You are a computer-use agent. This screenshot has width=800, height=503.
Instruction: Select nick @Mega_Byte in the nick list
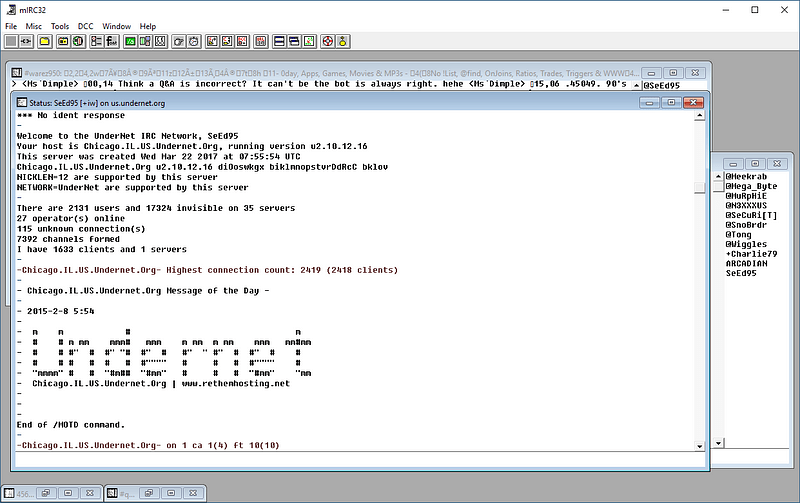coord(751,186)
